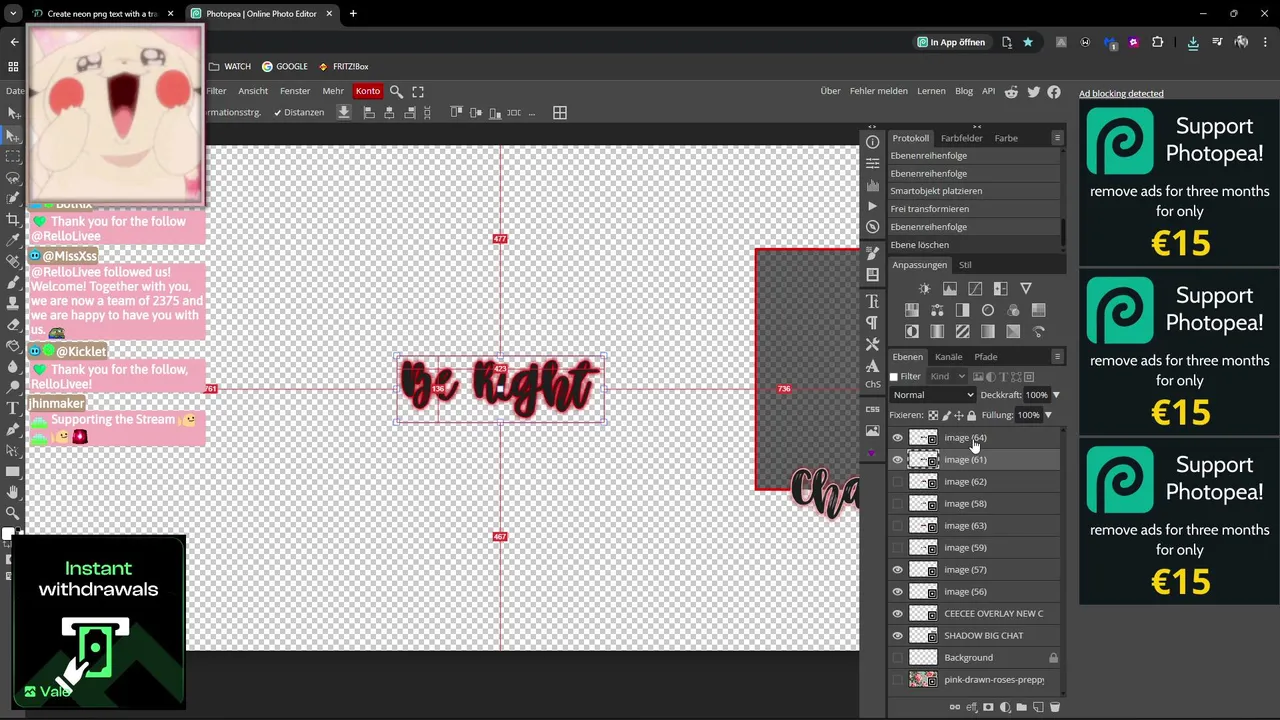Viewport: 1280px width, 720px height.
Task: Toggle fullscreen mode icon
Action: tap(418, 91)
